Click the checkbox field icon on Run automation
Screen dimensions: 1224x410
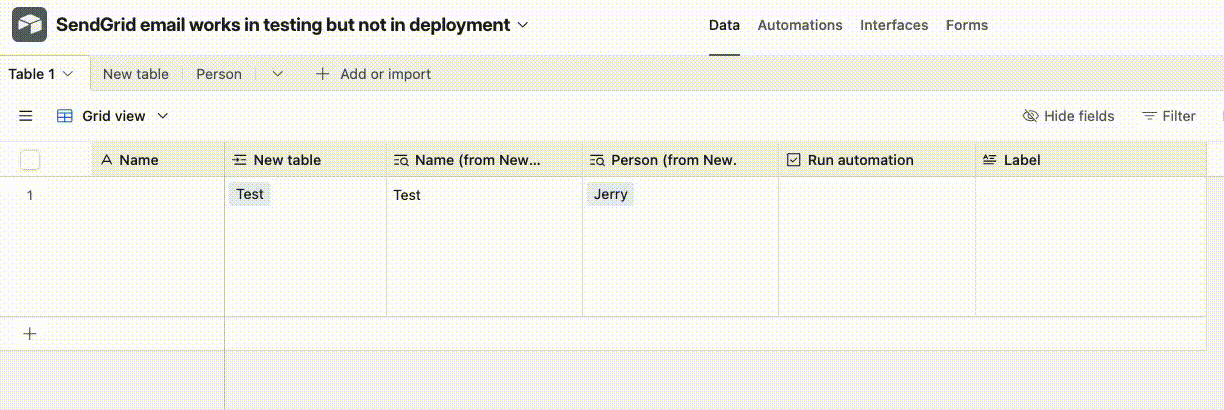pyautogui.click(x=794, y=160)
